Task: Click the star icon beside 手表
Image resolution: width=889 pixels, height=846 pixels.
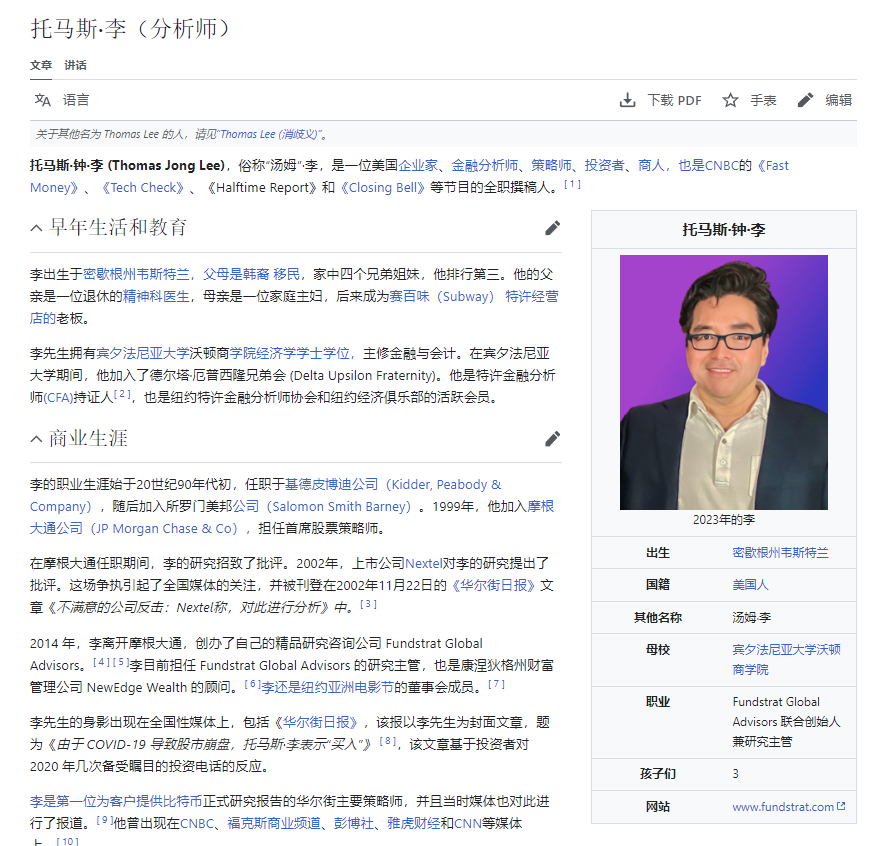Action: coord(732,100)
